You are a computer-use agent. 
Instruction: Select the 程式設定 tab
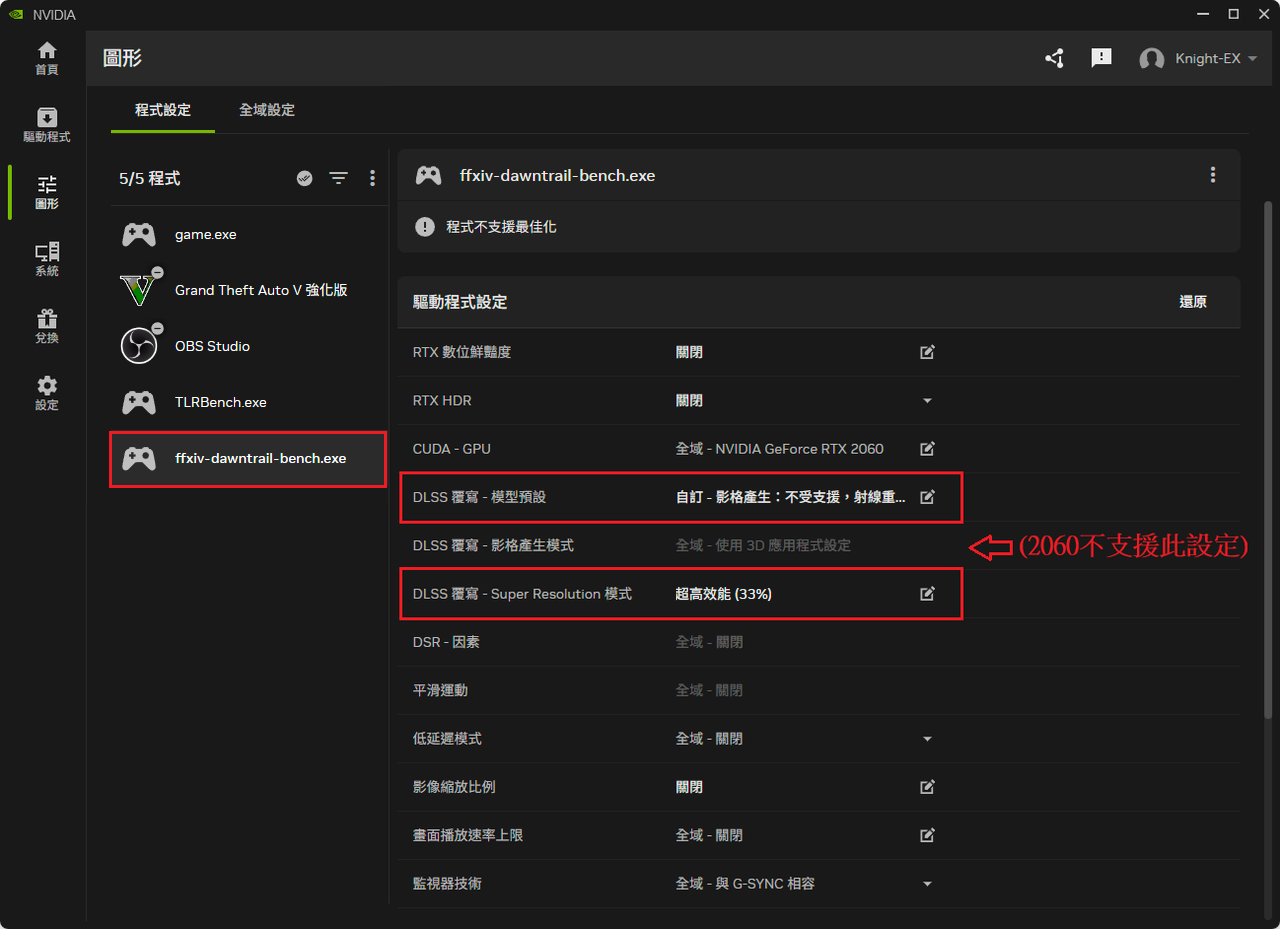click(x=163, y=110)
